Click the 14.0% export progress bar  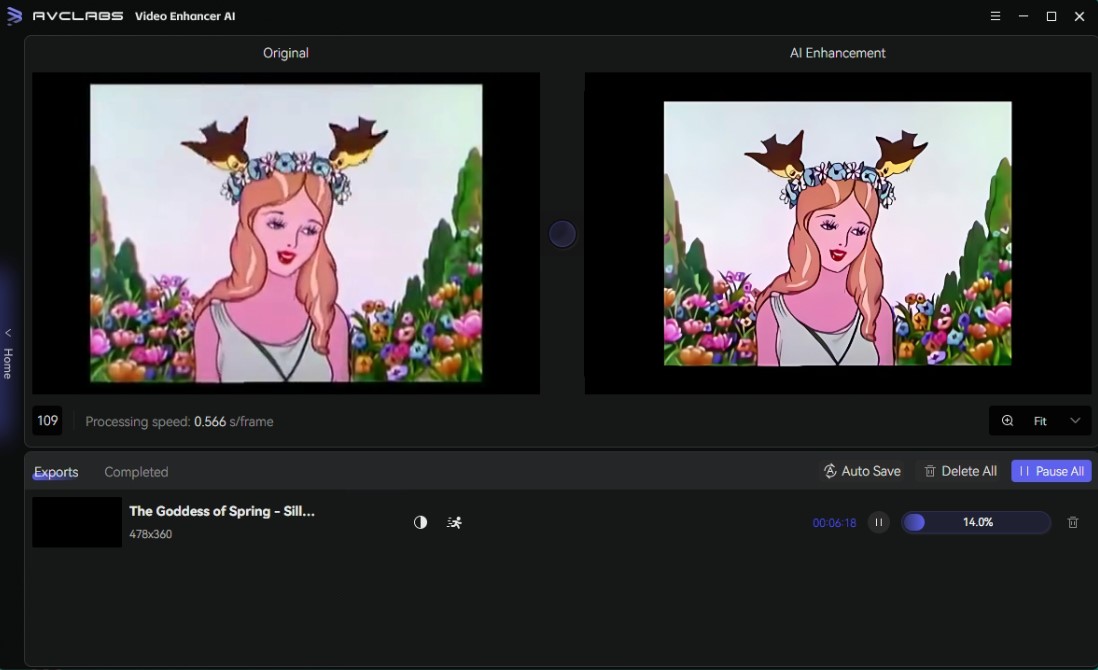pos(975,522)
